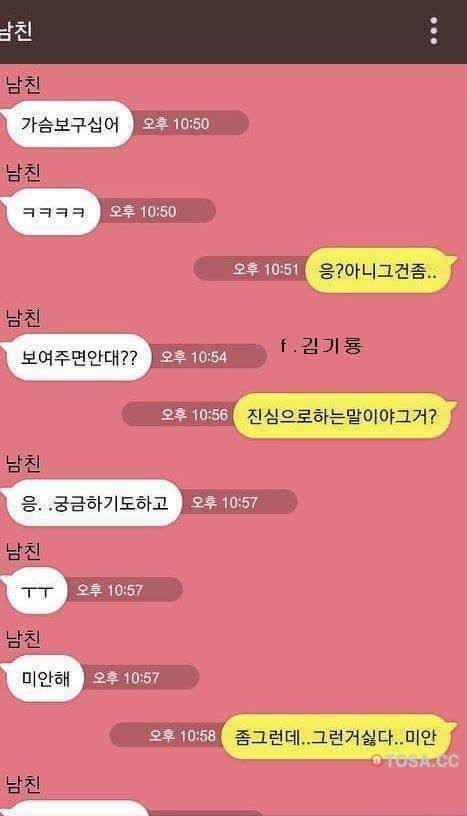This screenshot has height=816, width=467.
Task: Select the message bubble 가슴보구십어
Action: [x=68, y=124]
